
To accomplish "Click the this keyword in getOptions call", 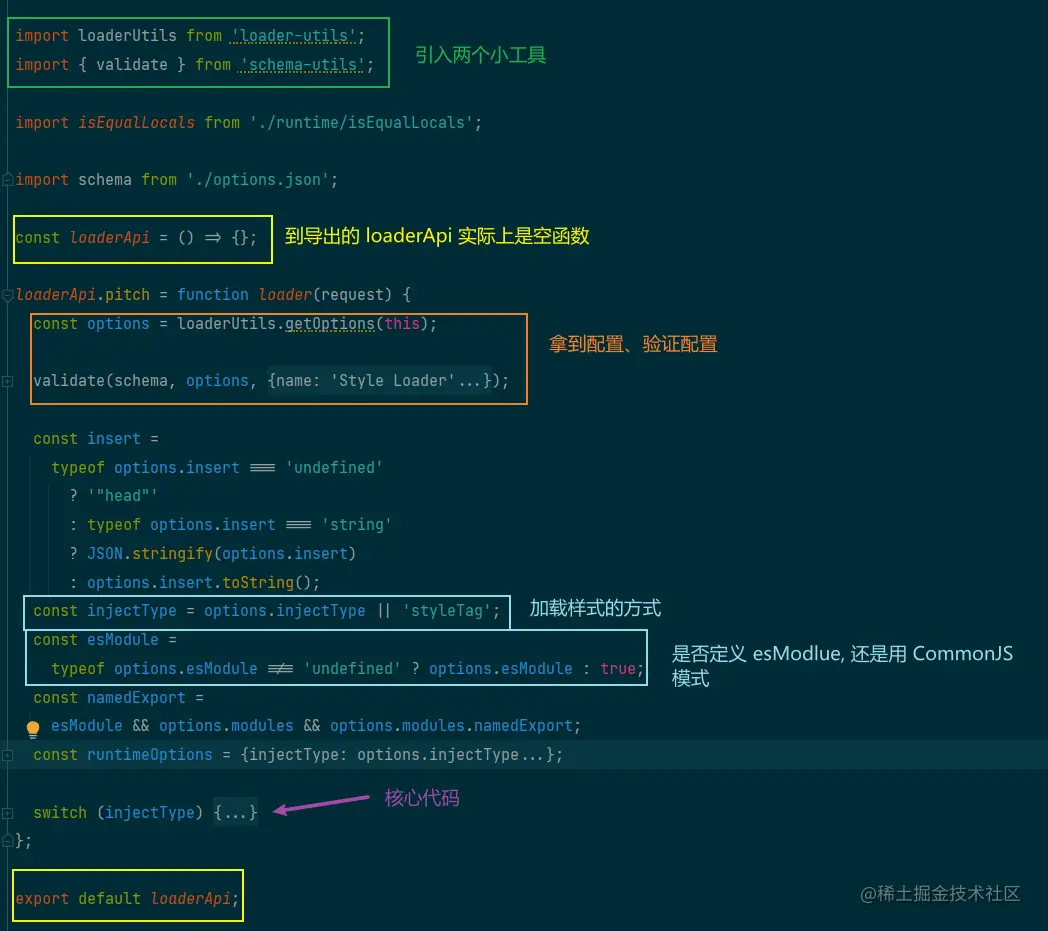I will [x=402, y=323].
